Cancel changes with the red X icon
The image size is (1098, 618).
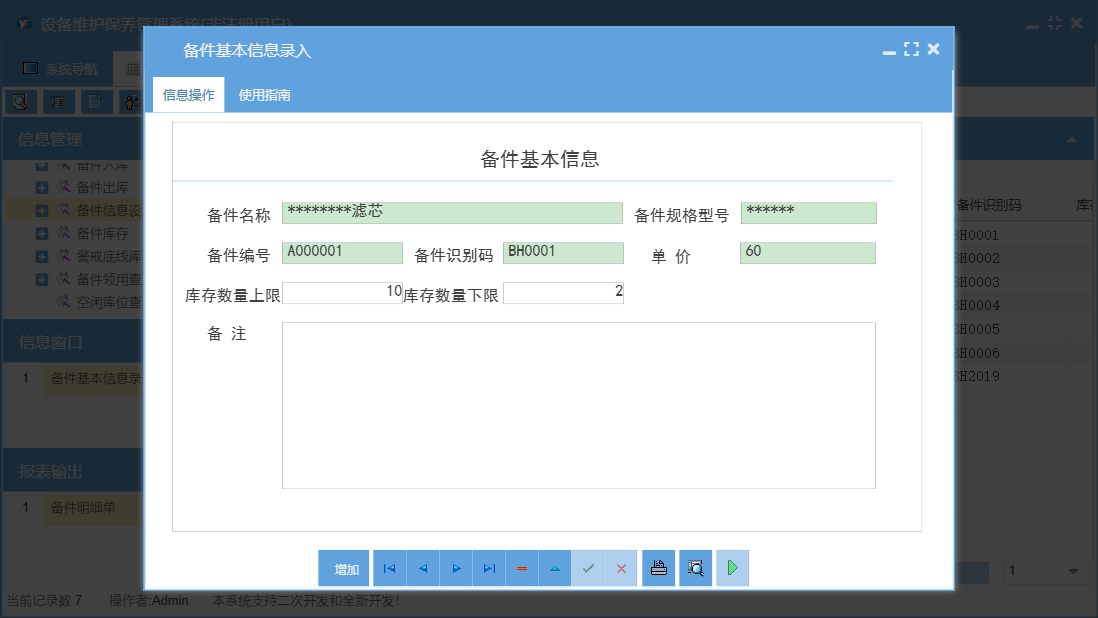pyautogui.click(x=621, y=568)
